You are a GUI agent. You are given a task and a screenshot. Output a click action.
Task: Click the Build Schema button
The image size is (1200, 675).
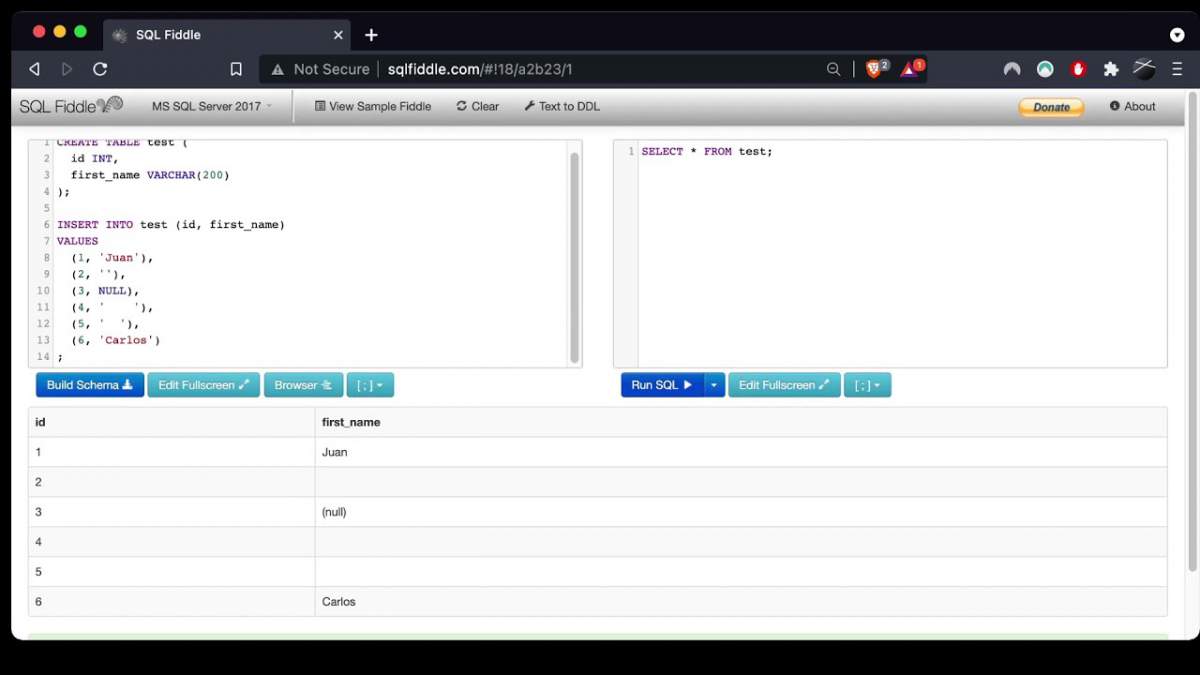[90, 385]
